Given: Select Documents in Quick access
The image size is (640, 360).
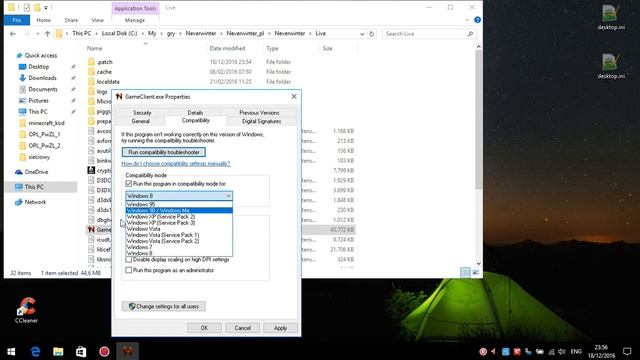Looking at the screenshot, I should pos(43,89).
